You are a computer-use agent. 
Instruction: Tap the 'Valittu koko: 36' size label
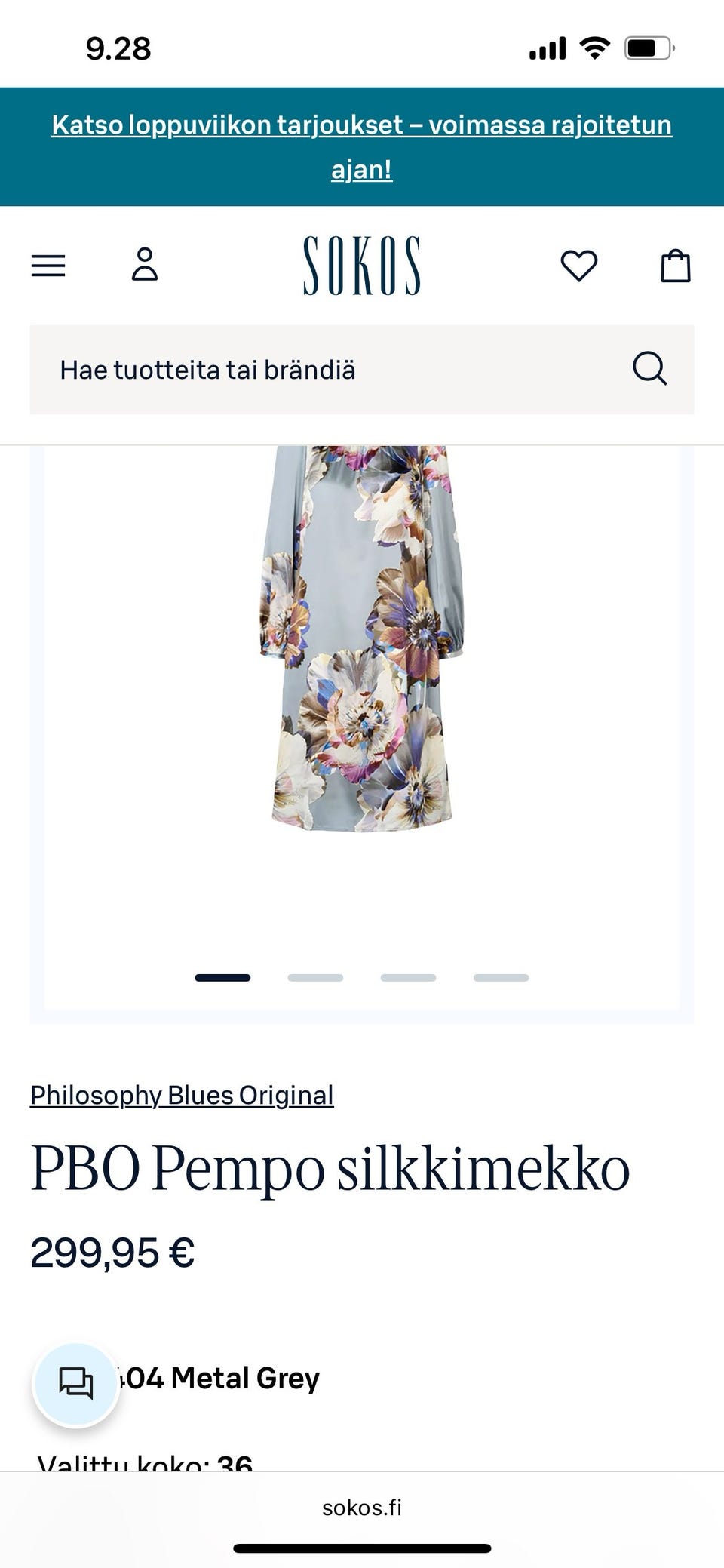tap(145, 1462)
